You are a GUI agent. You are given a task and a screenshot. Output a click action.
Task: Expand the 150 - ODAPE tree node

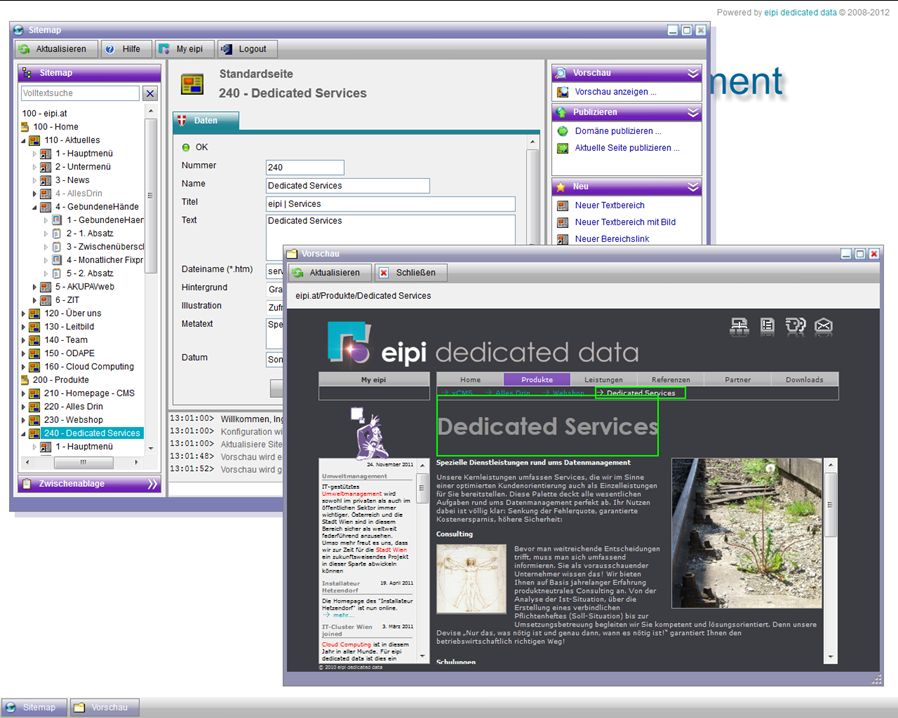click(x=22, y=352)
